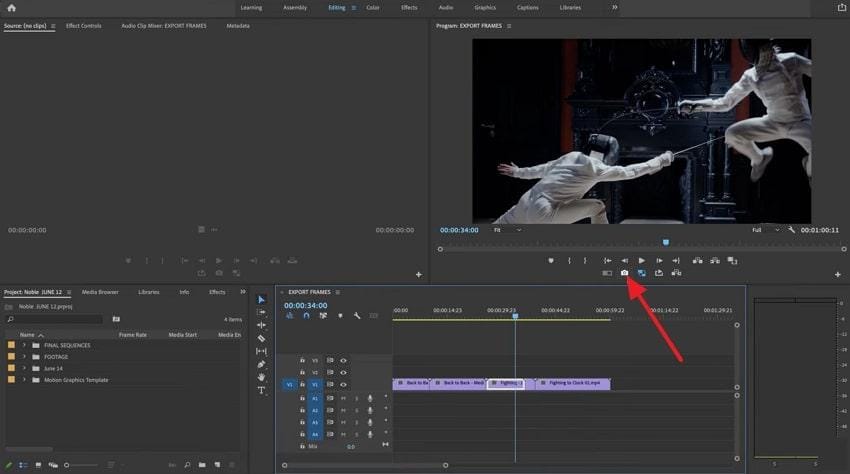This screenshot has height=474, width=850.
Task: Click the Export Frame camera icon
Action: pos(624,273)
